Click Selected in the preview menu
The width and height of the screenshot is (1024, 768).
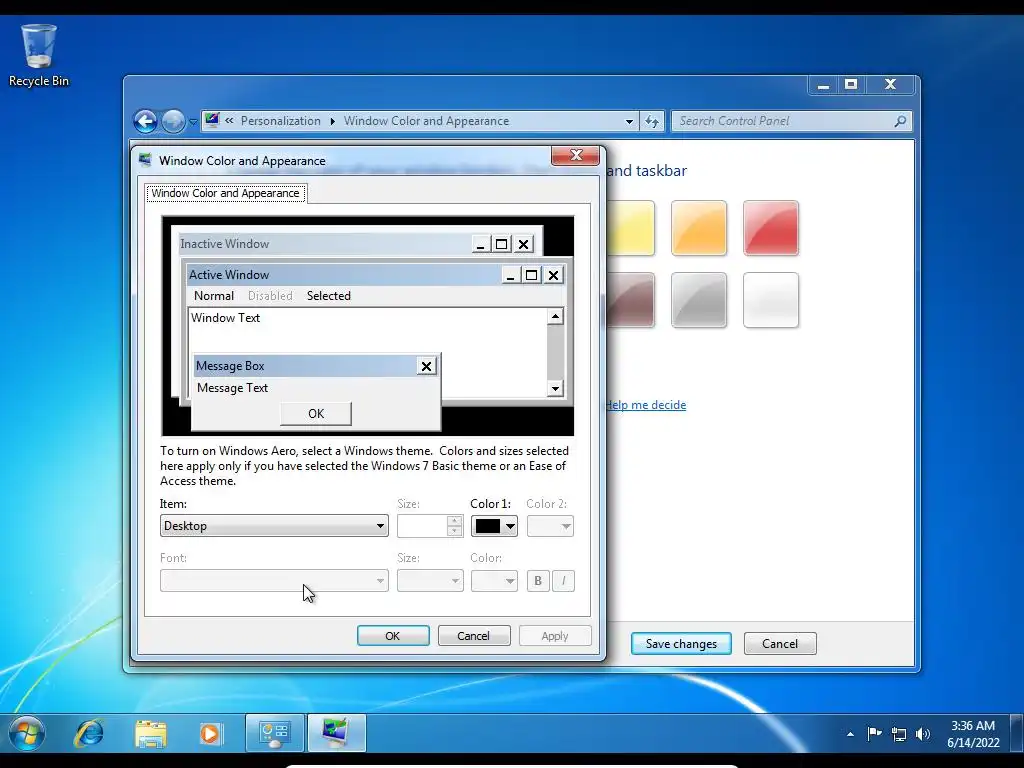coord(328,296)
